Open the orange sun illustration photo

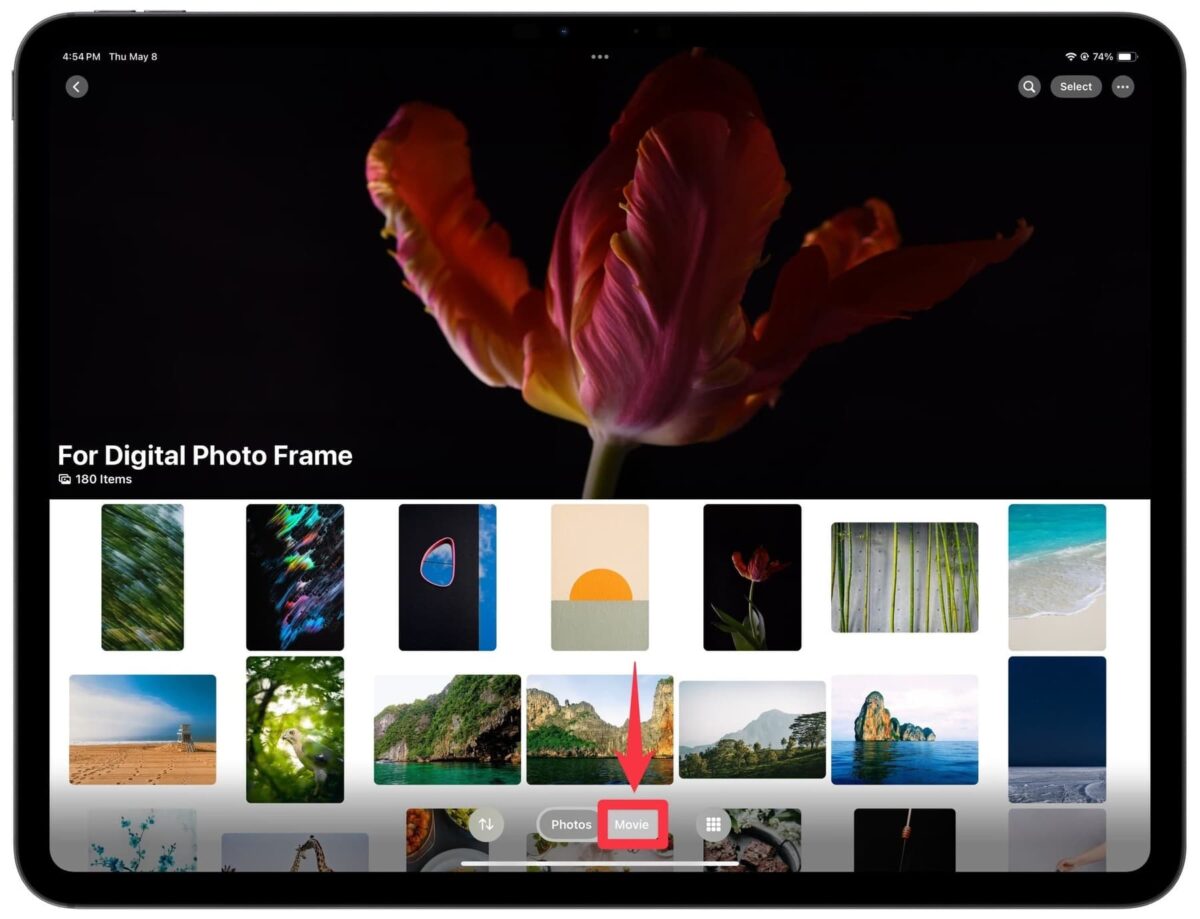click(600, 577)
